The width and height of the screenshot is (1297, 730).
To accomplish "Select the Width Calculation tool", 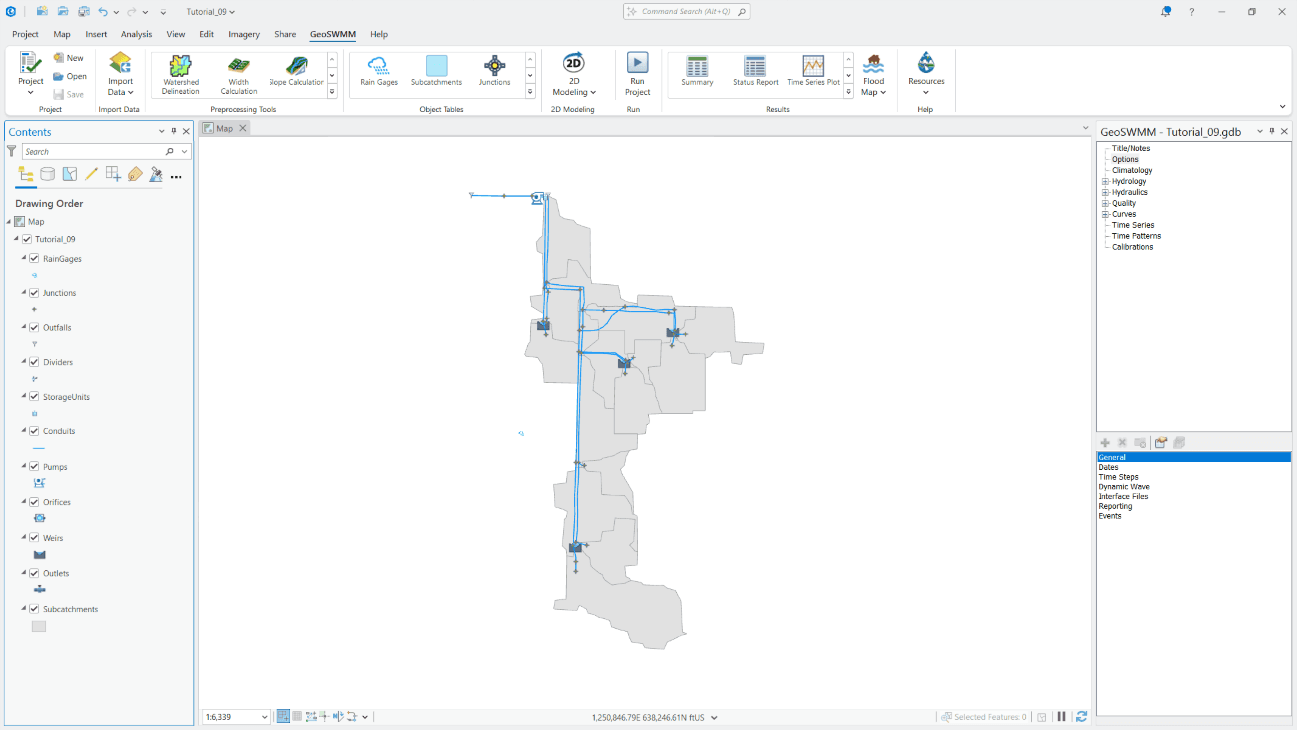I will [x=238, y=73].
